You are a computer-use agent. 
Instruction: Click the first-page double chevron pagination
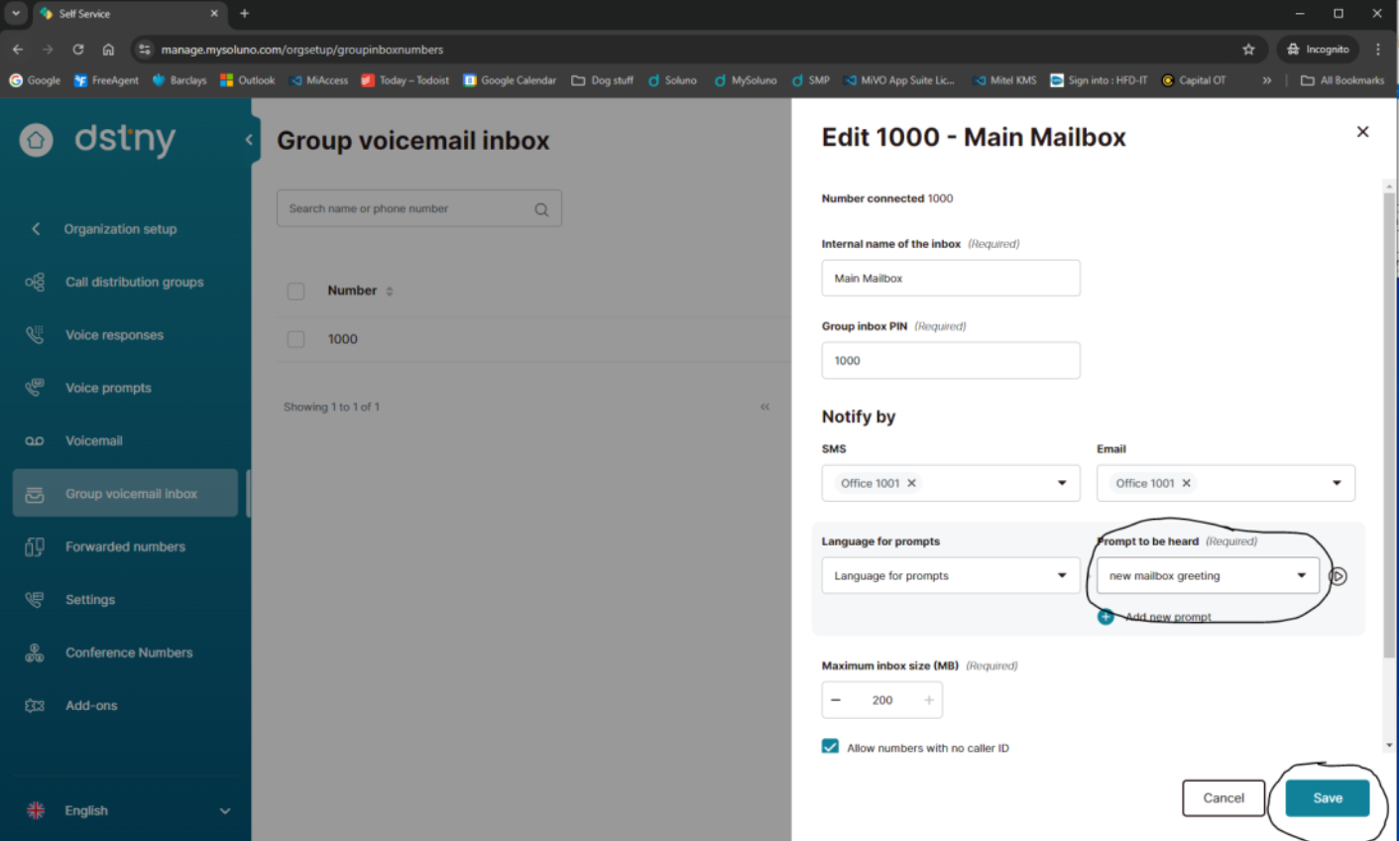[764, 407]
